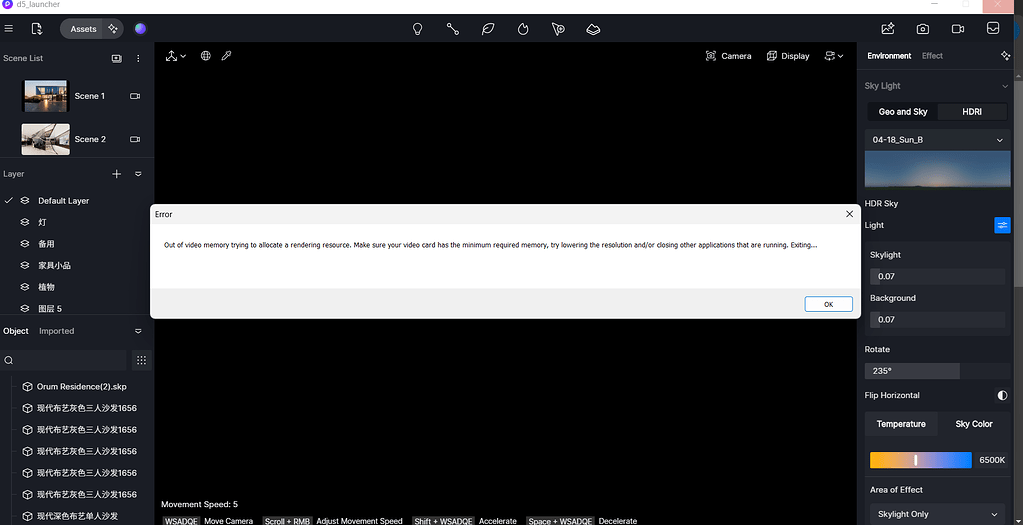
Task: Click the camera image render icon
Action: [923, 29]
